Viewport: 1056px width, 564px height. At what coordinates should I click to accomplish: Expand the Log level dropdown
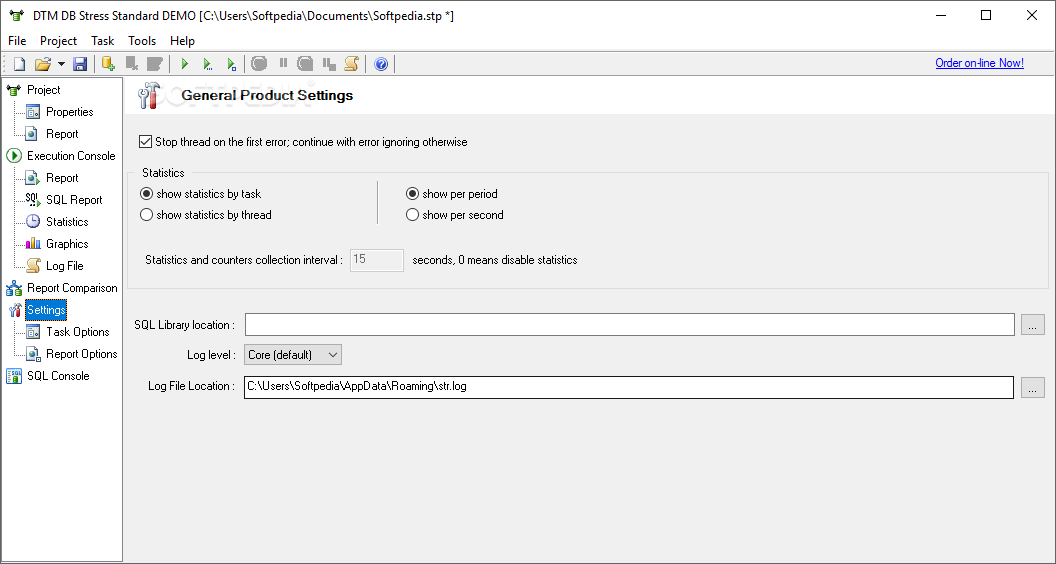293,354
